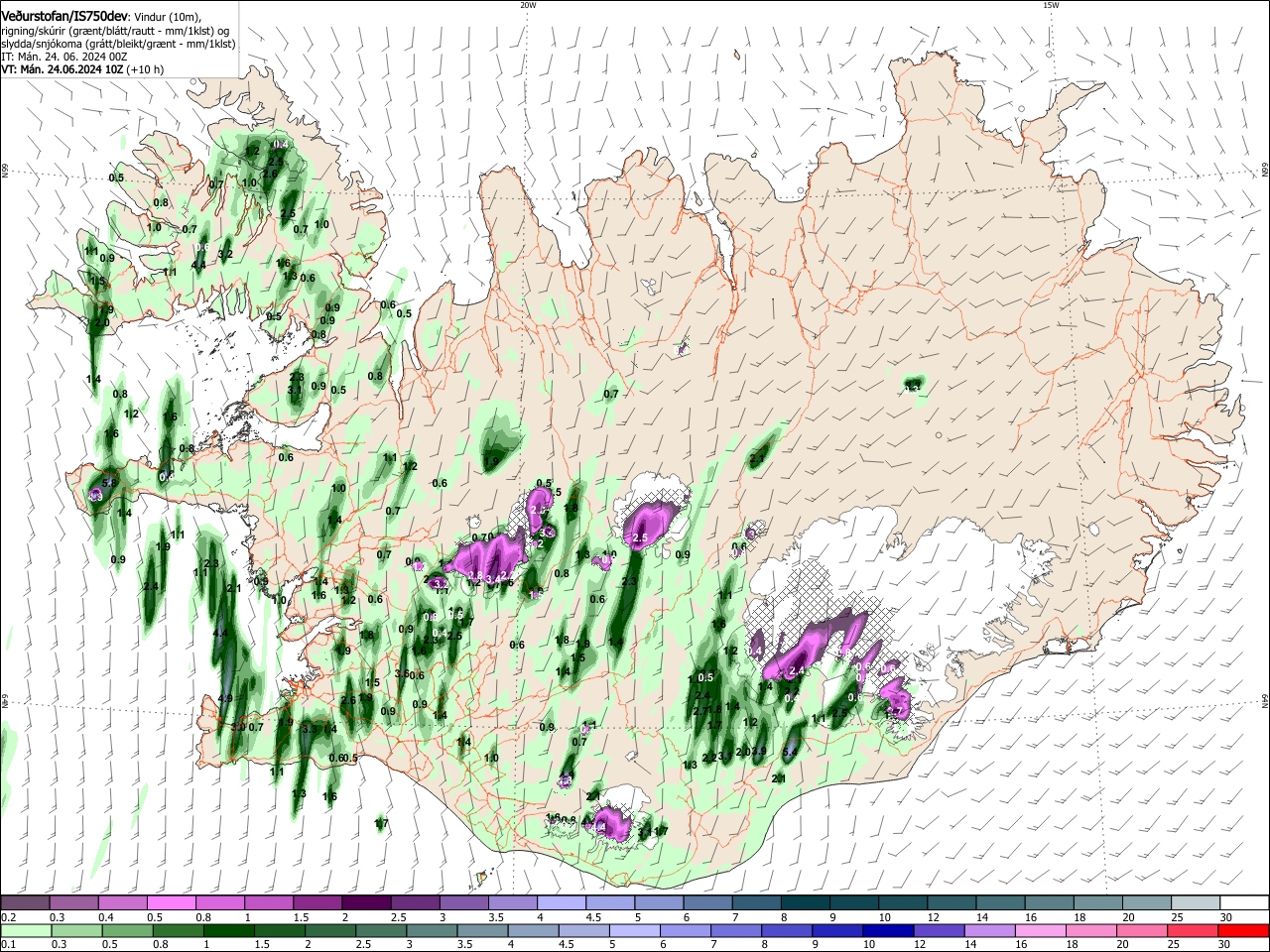This screenshot has height=952, width=1270.
Task: Click the 25 label in the upper legend row
Action: [x=1177, y=917]
